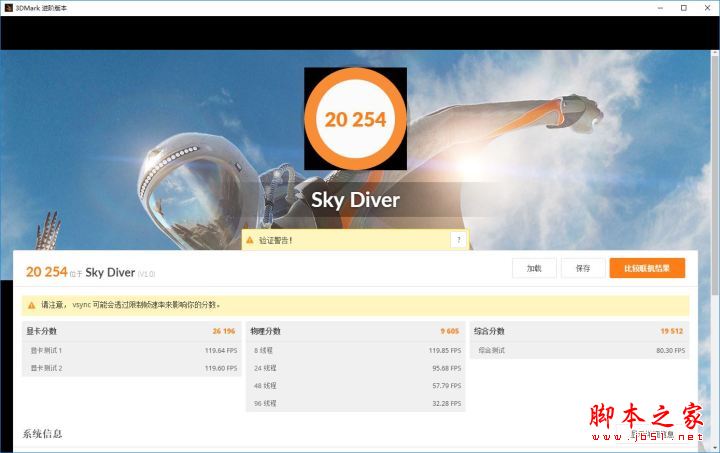Minimize the 3DMark window

tap(660, 8)
